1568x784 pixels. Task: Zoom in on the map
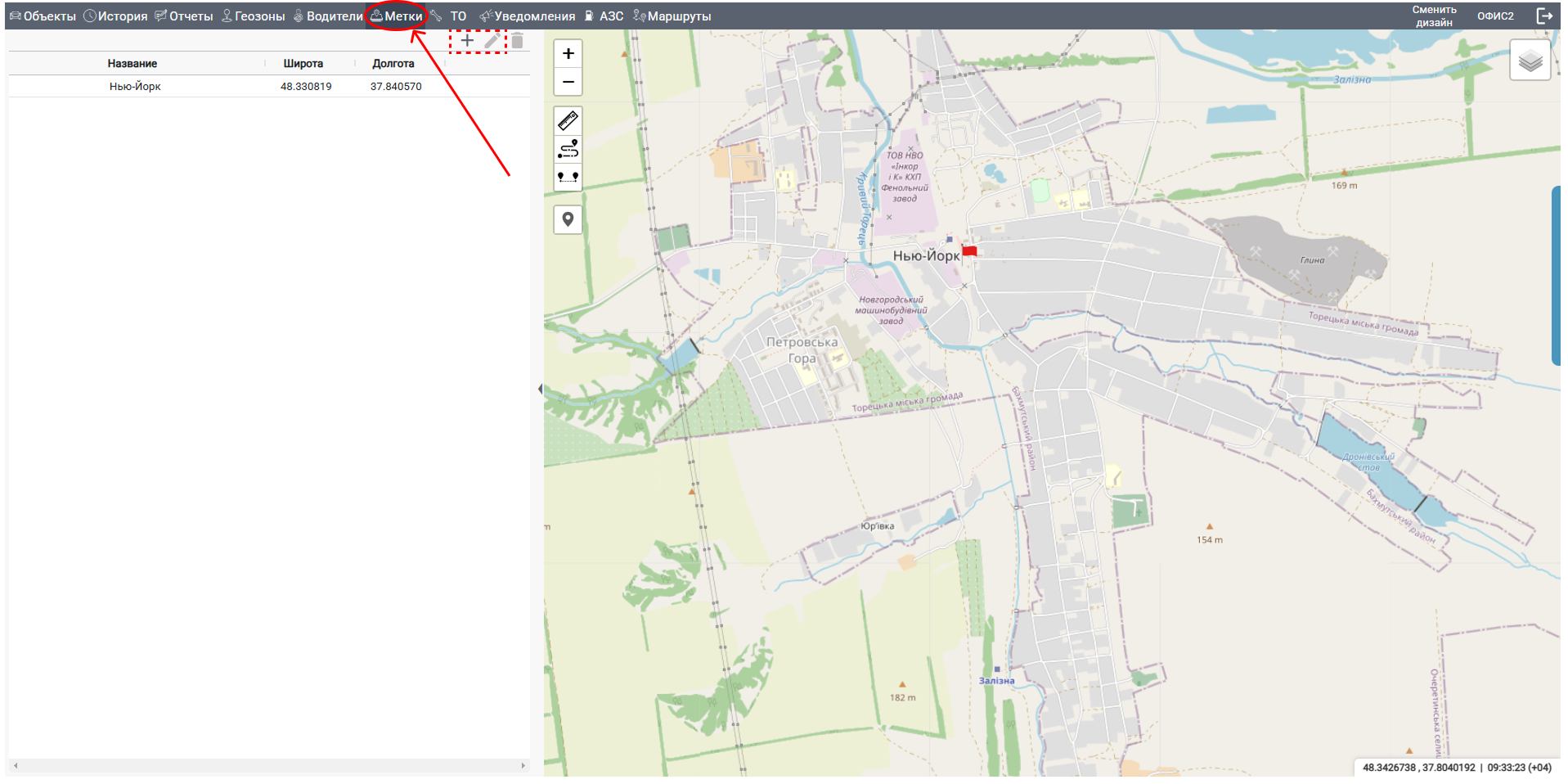coord(568,54)
